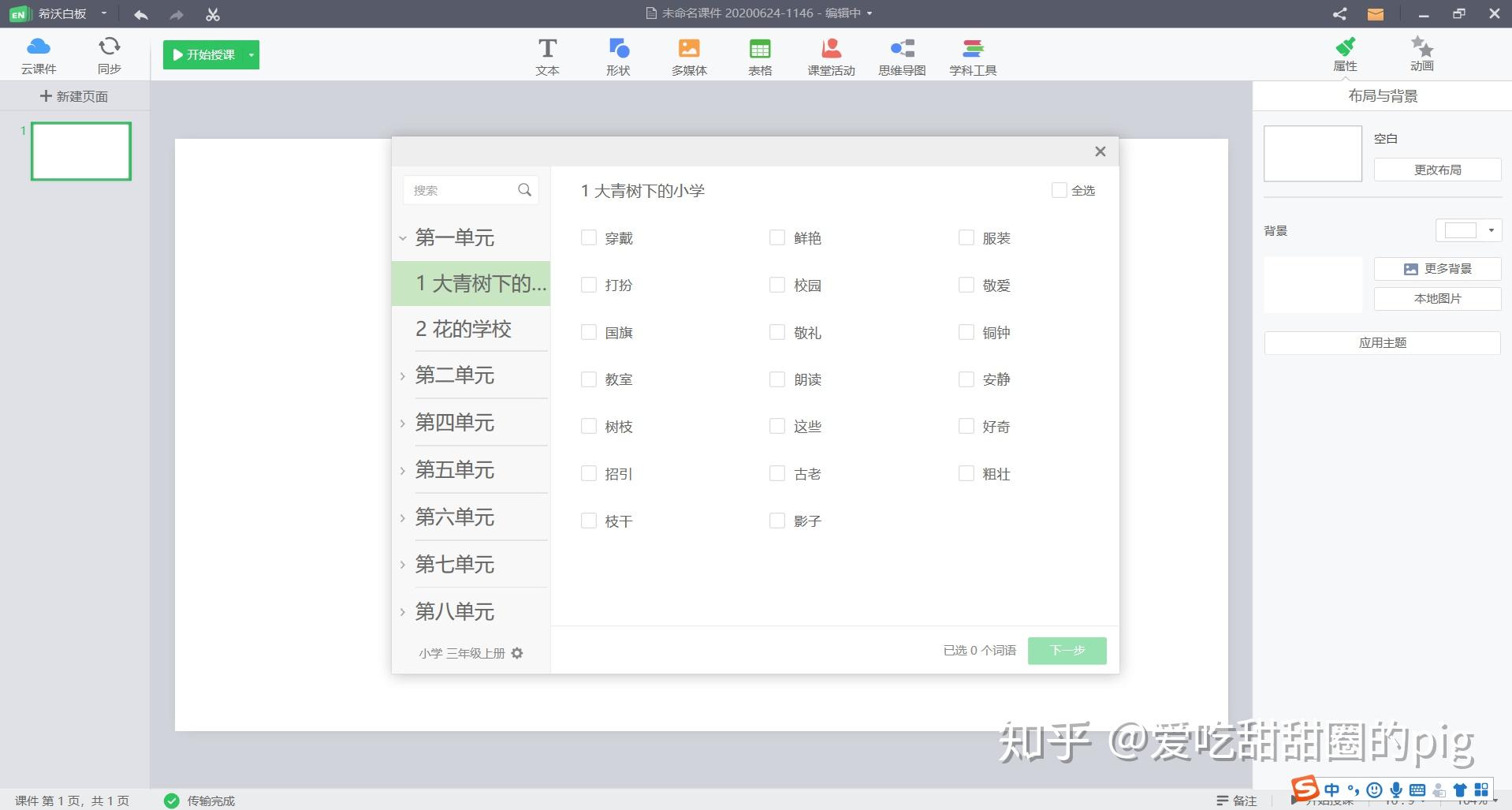Expand the 第八单元 unit
The image size is (1512, 810).
(403, 612)
